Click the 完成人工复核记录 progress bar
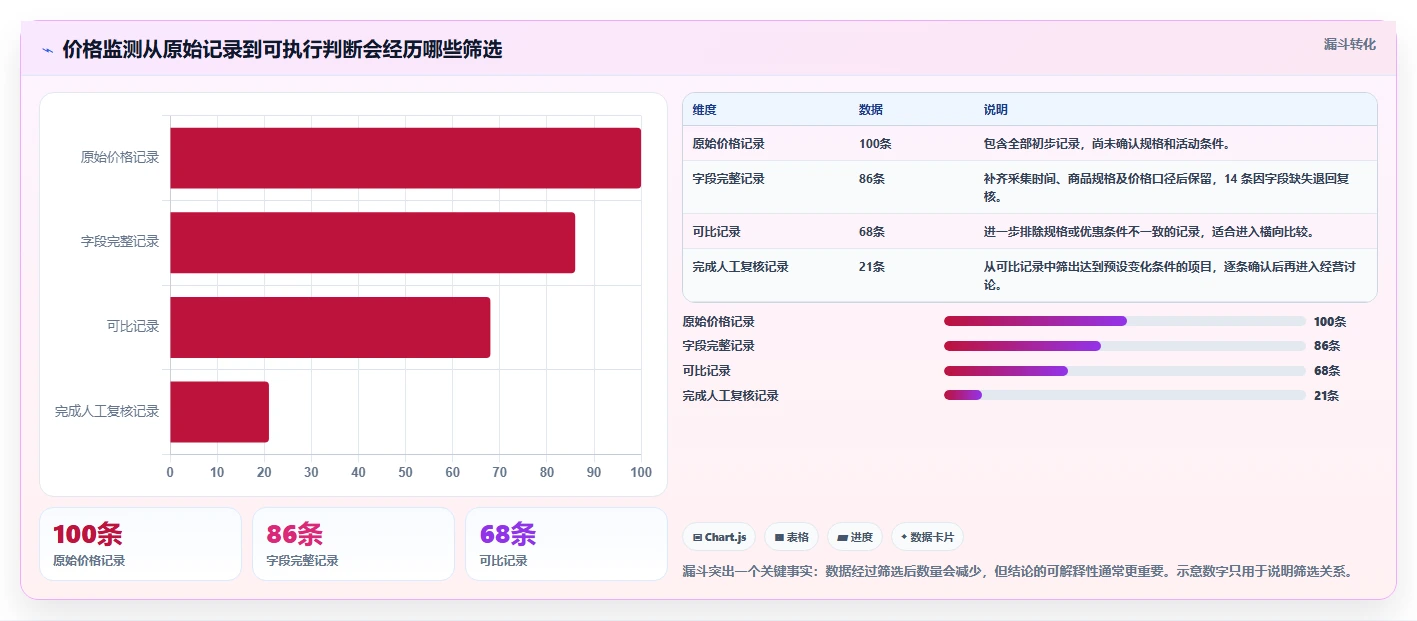1417x621 pixels. (1125, 395)
